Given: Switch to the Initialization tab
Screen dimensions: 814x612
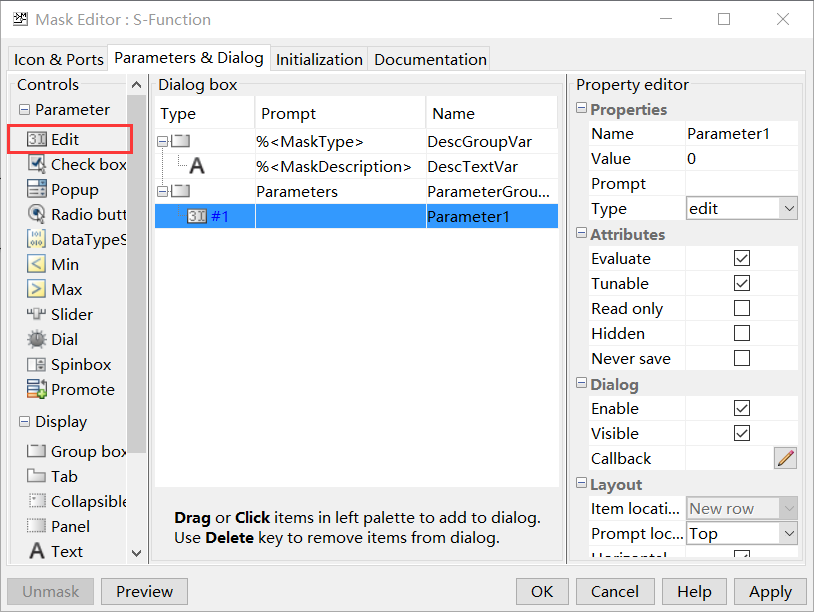Looking at the screenshot, I should pyautogui.click(x=319, y=59).
